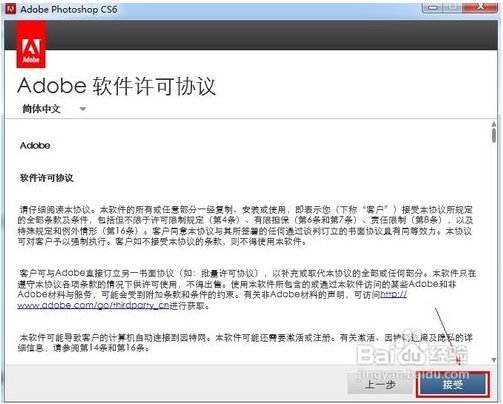Image resolution: width=503 pixels, height=404 pixels.
Task: Close the Photoshop CS6 installer window
Action: pos(480,7)
